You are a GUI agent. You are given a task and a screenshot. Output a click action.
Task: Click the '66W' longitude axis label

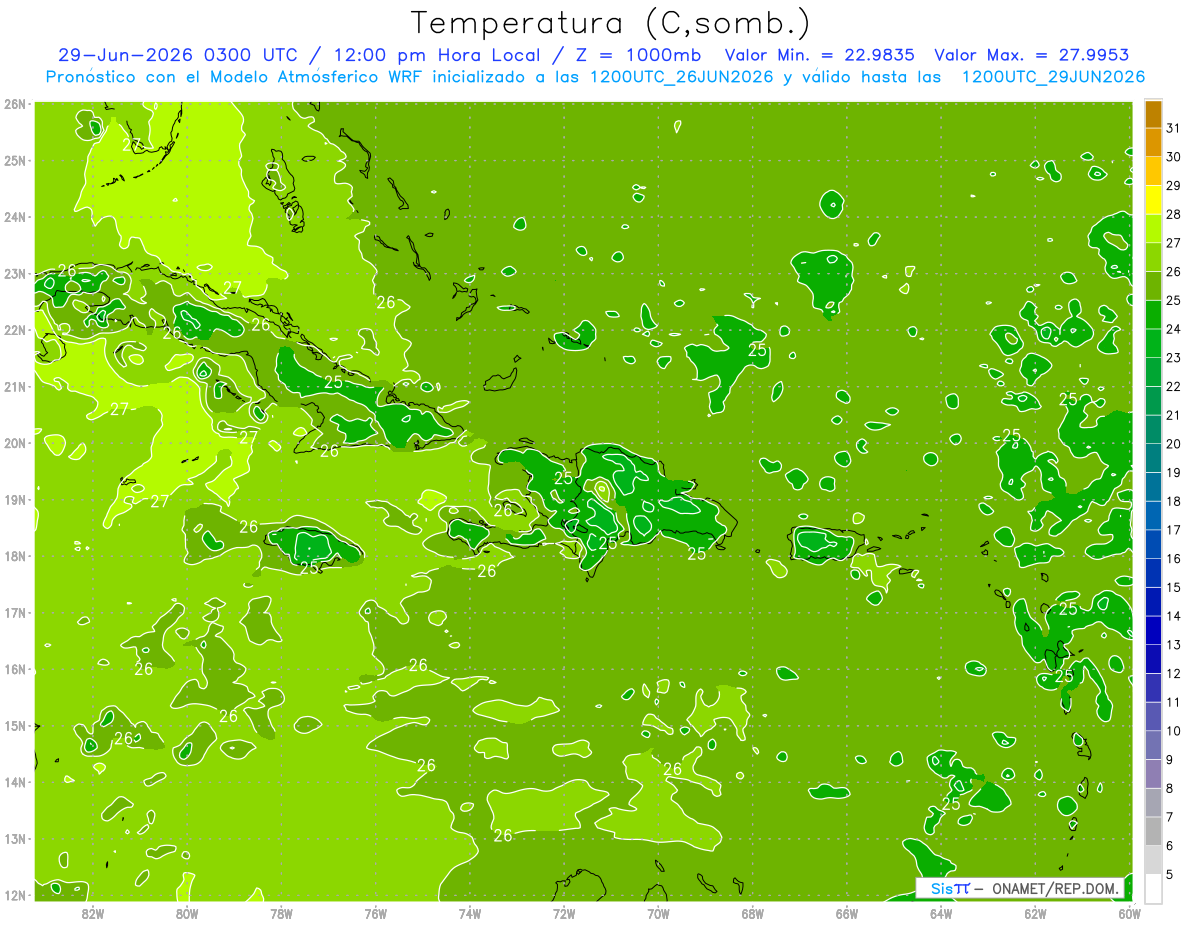(846, 913)
